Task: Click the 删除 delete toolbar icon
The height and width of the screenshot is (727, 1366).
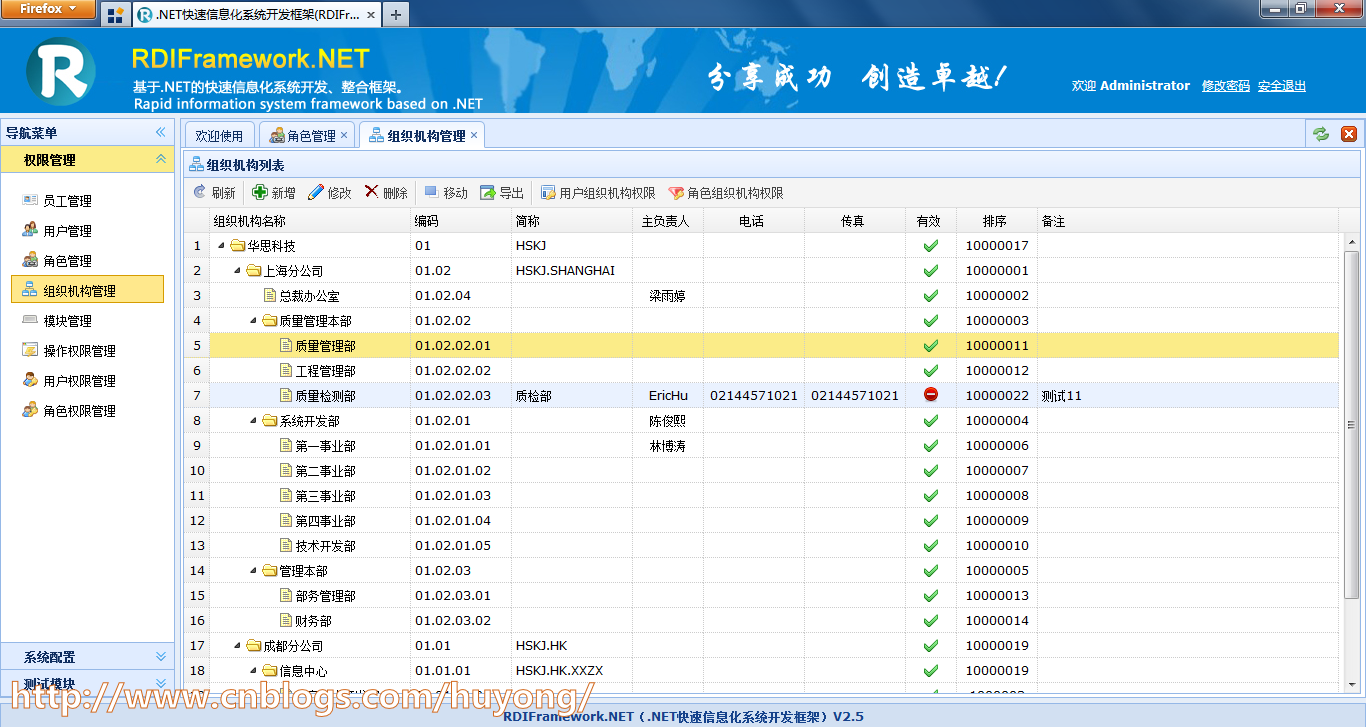Action: [x=385, y=192]
